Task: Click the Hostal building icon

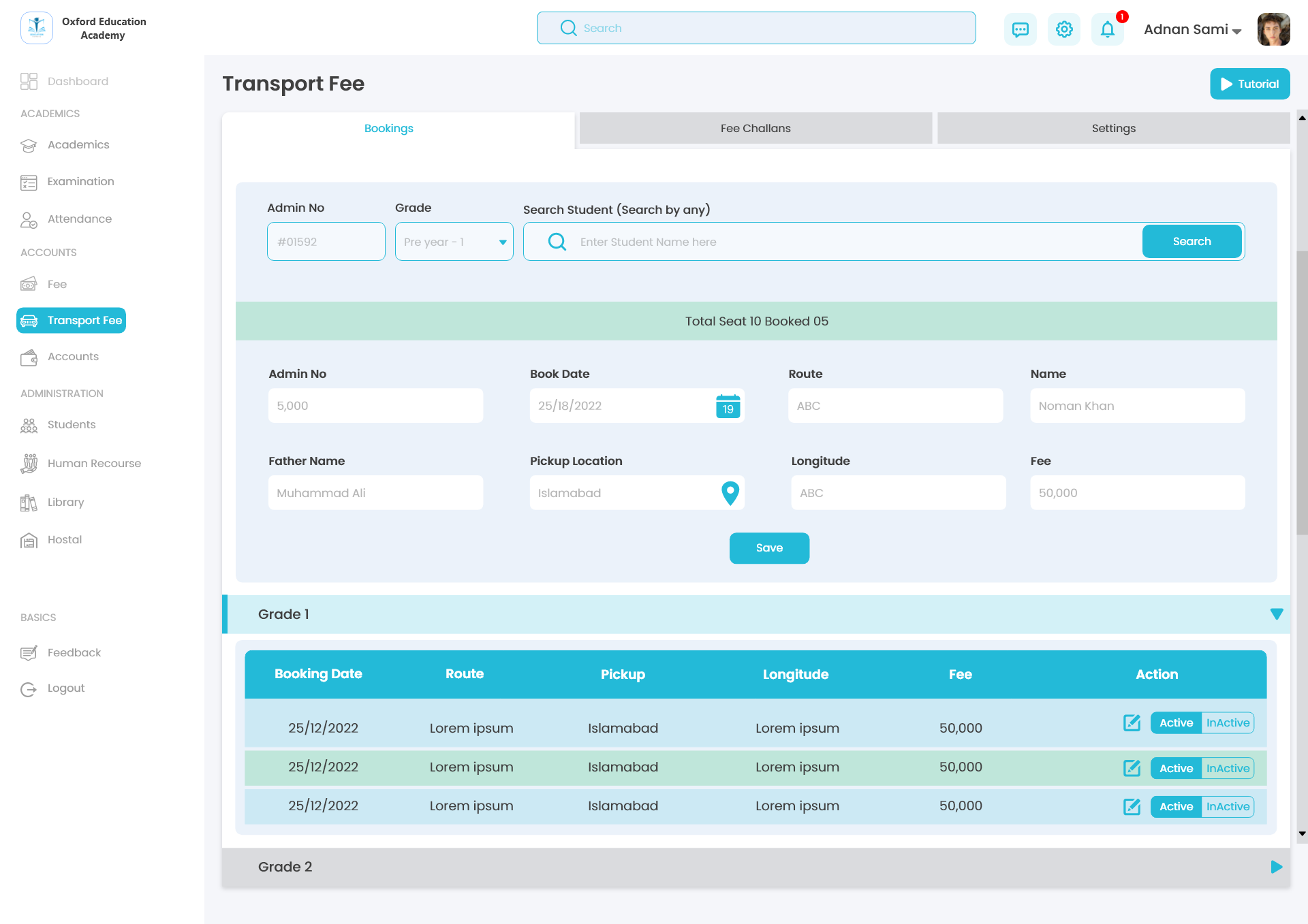Action: pos(29,540)
